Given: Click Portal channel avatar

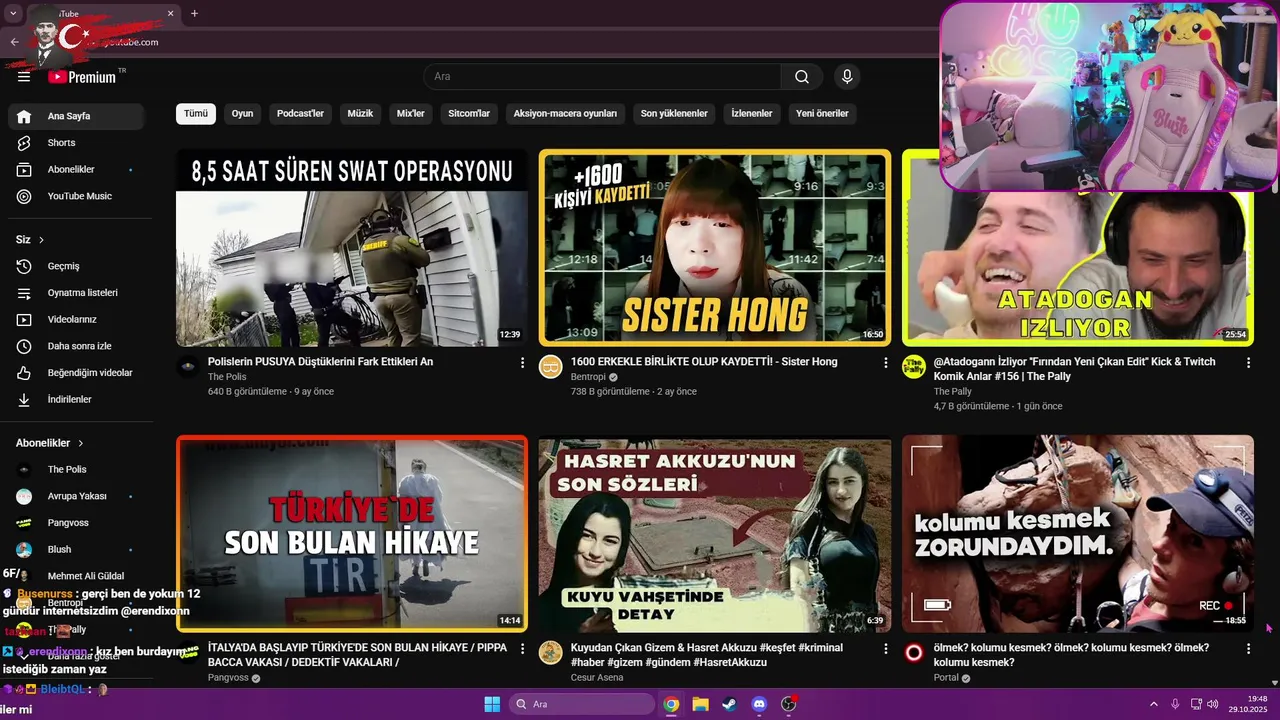Looking at the screenshot, I should coord(913,652).
